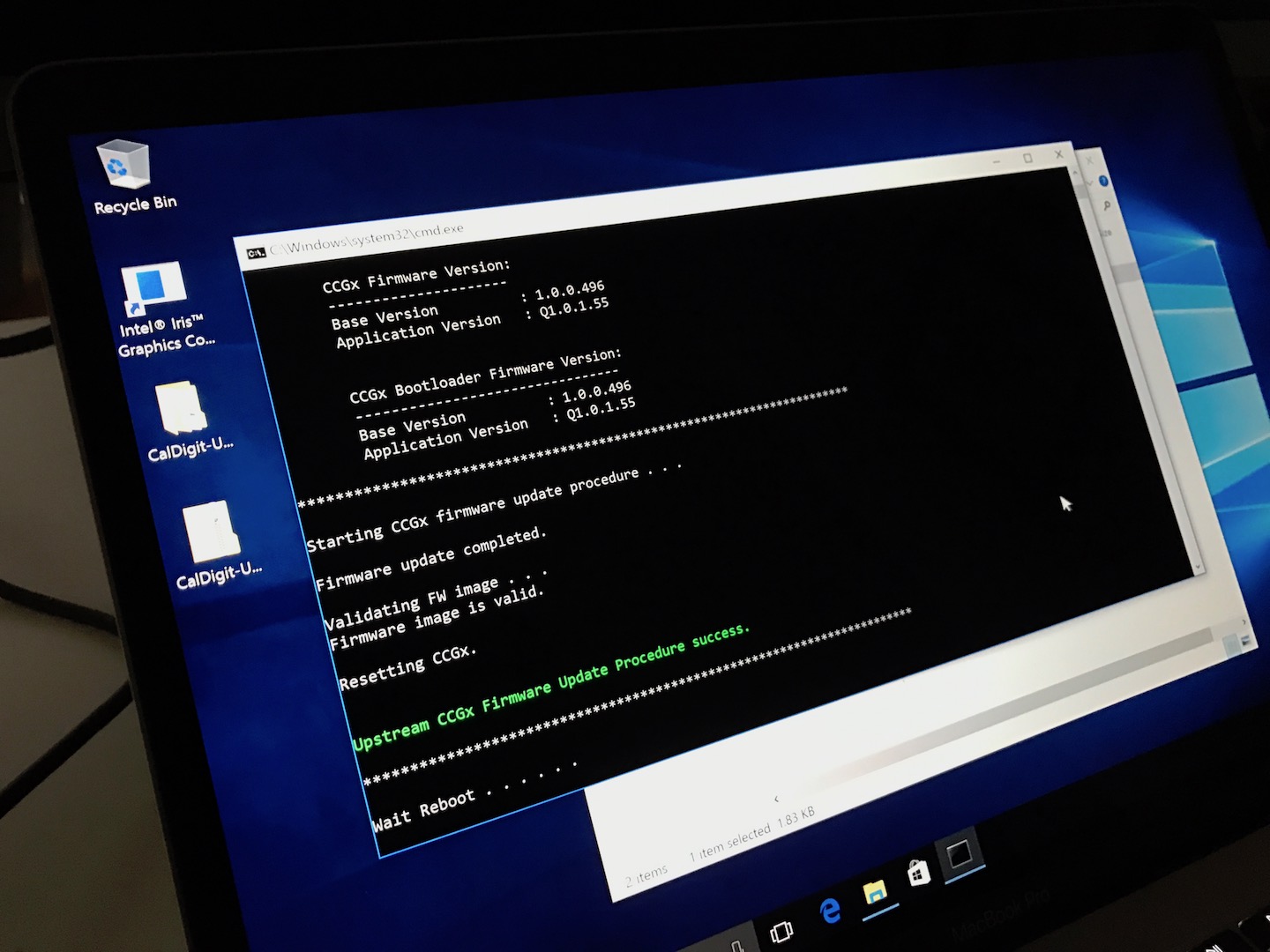Open the Microsoft Store taskbar icon

click(918, 874)
